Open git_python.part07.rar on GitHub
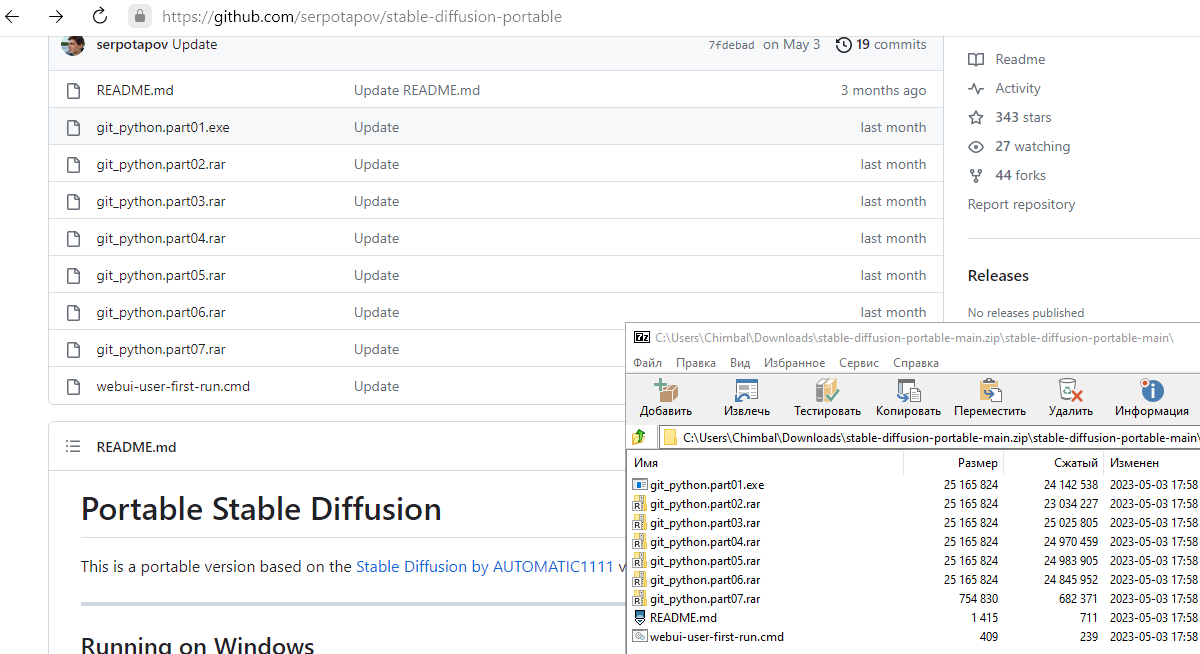The image size is (1200, 654). pos(161,349)
